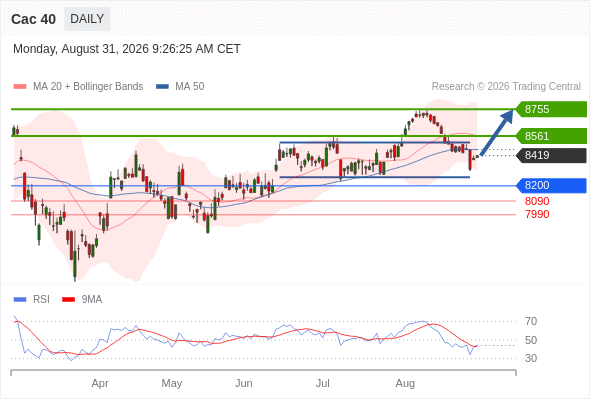The image size is (590, 400).
Task: Click the 8561 green resistance label
Action: pyautogui.click(x=551, y=136)
